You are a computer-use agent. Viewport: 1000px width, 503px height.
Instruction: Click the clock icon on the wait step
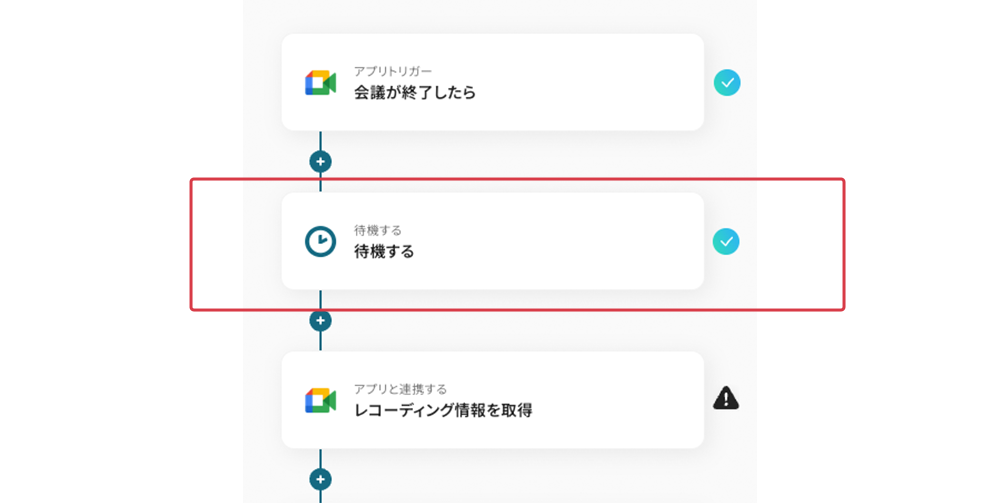[x=320, y=241]
